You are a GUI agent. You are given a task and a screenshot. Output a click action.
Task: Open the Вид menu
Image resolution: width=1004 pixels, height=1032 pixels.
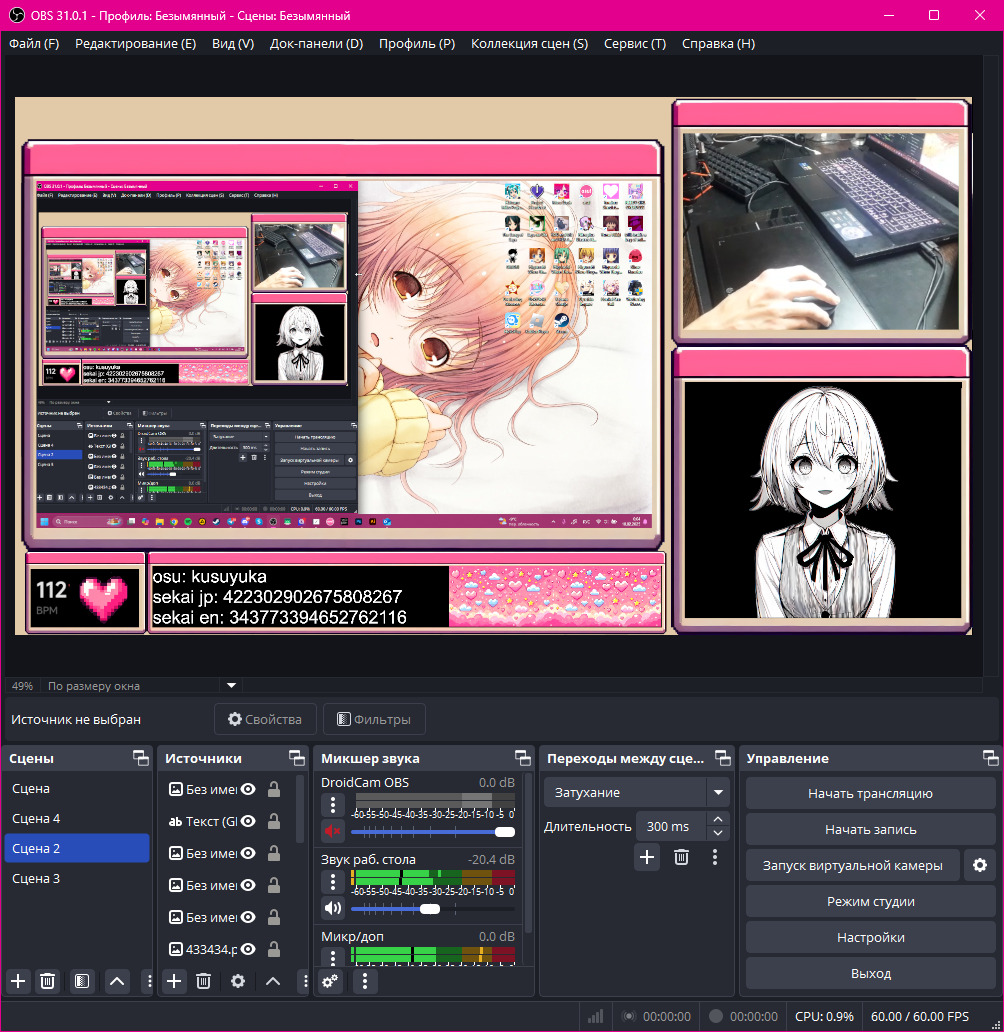tap(233, 43)
